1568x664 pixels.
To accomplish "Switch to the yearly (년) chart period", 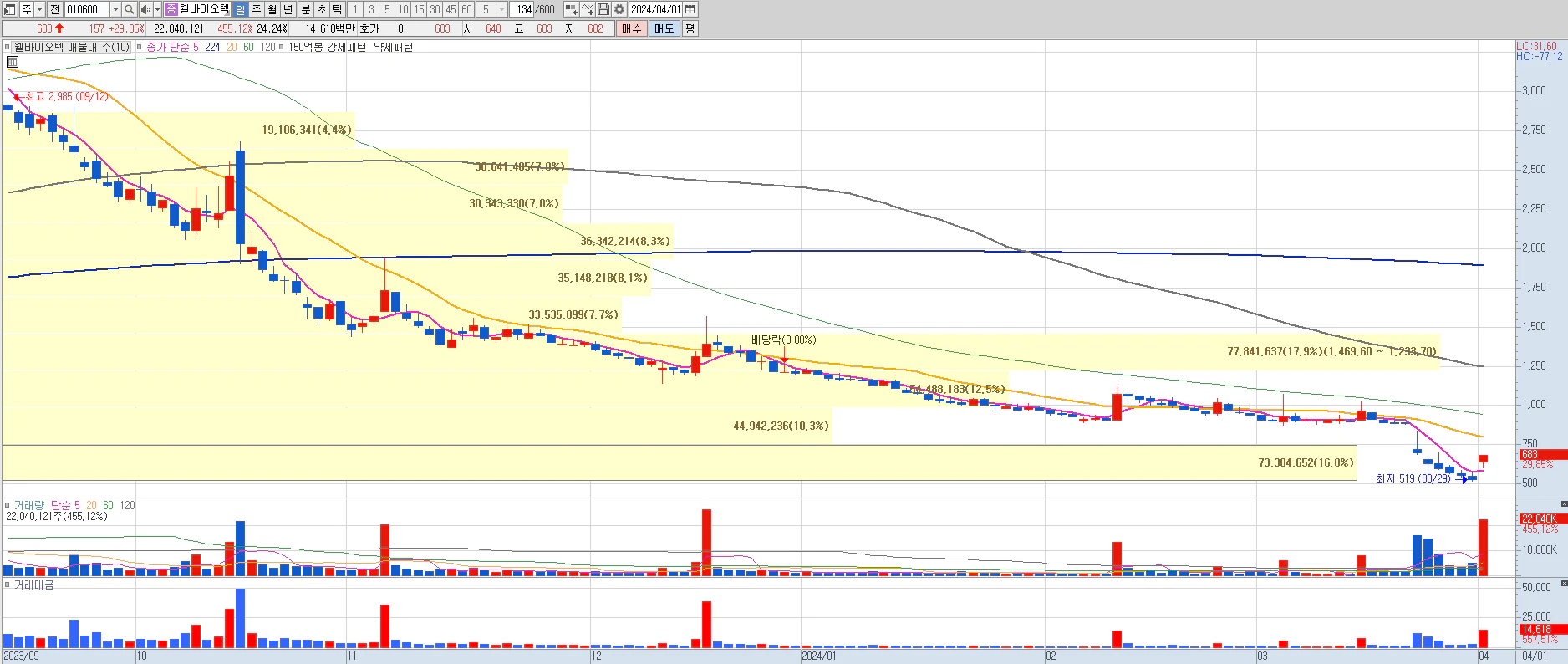I will (288, 9).
